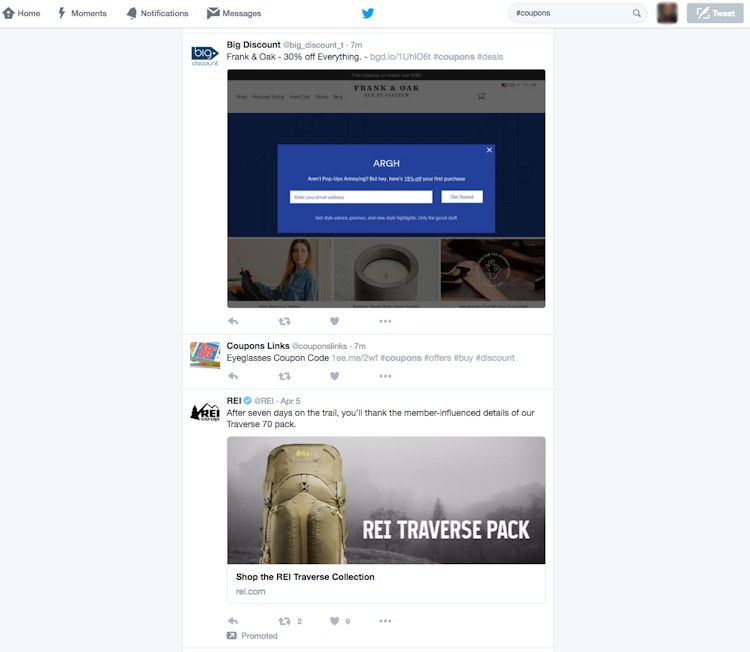Open the Frank & Oak tweet image
This screenshot has height=652, width=750.
tap(386, 188)
